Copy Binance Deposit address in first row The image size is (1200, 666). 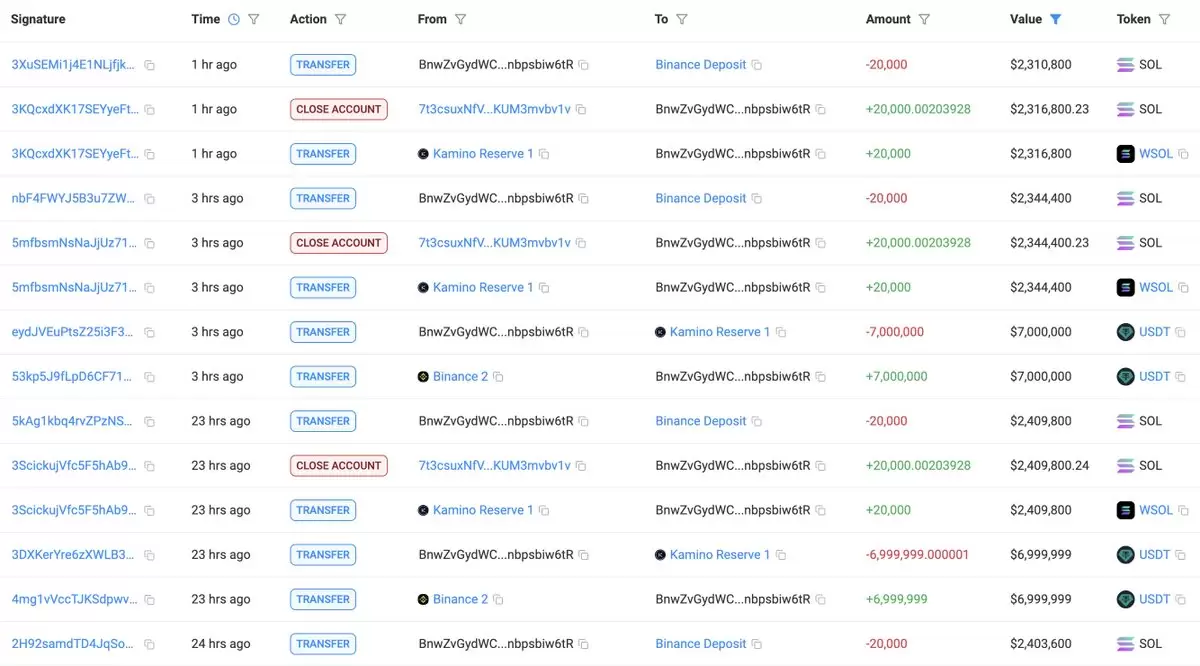pyautogui.click(x=757, y=65)
